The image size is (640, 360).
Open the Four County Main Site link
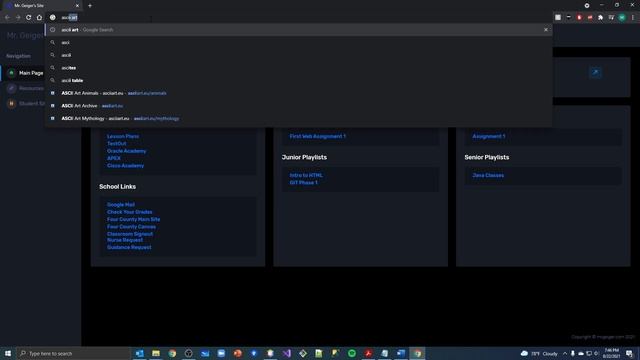[x=133, y=220]
